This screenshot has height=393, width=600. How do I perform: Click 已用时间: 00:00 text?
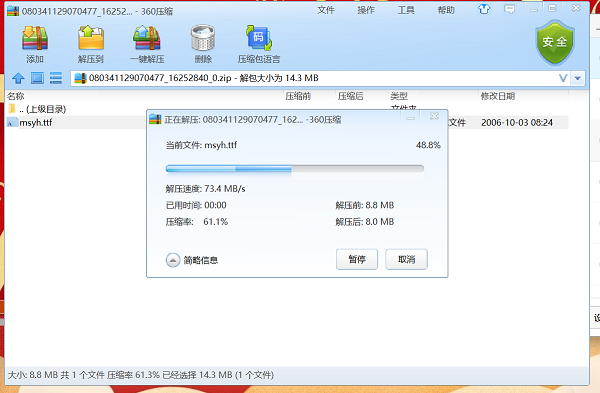point(196,205)
